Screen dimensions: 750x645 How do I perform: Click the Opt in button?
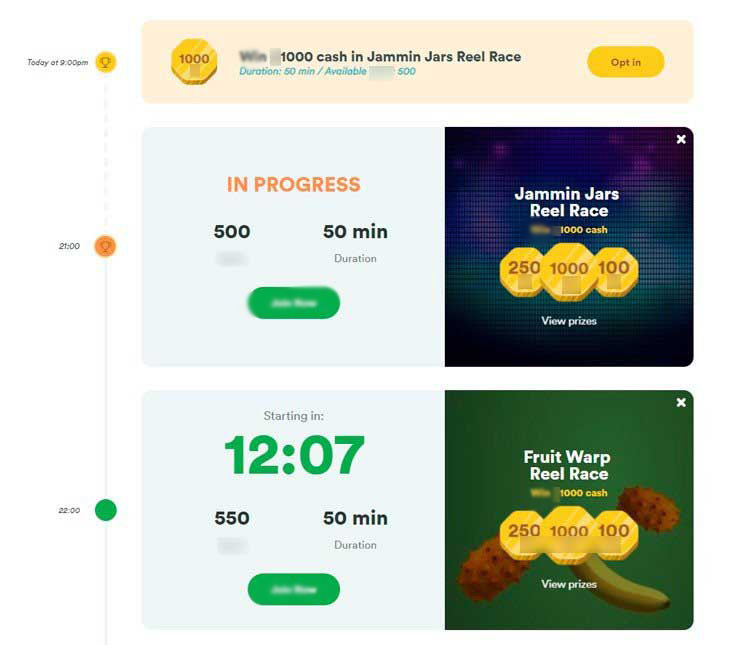[x=625, y=62]
